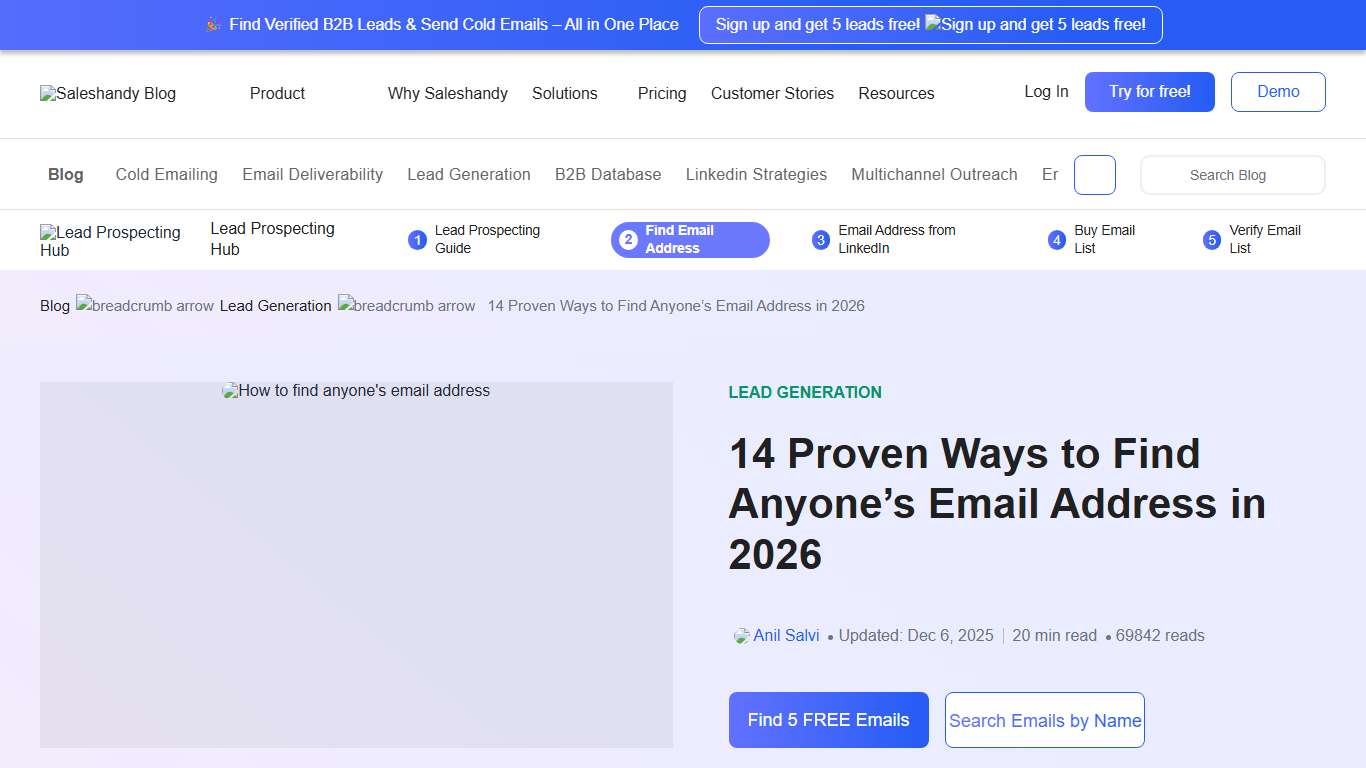This screenshot has width=1366, height=768.
Task: Click the Search Blog input field
Action: (x=1232, y=174)
